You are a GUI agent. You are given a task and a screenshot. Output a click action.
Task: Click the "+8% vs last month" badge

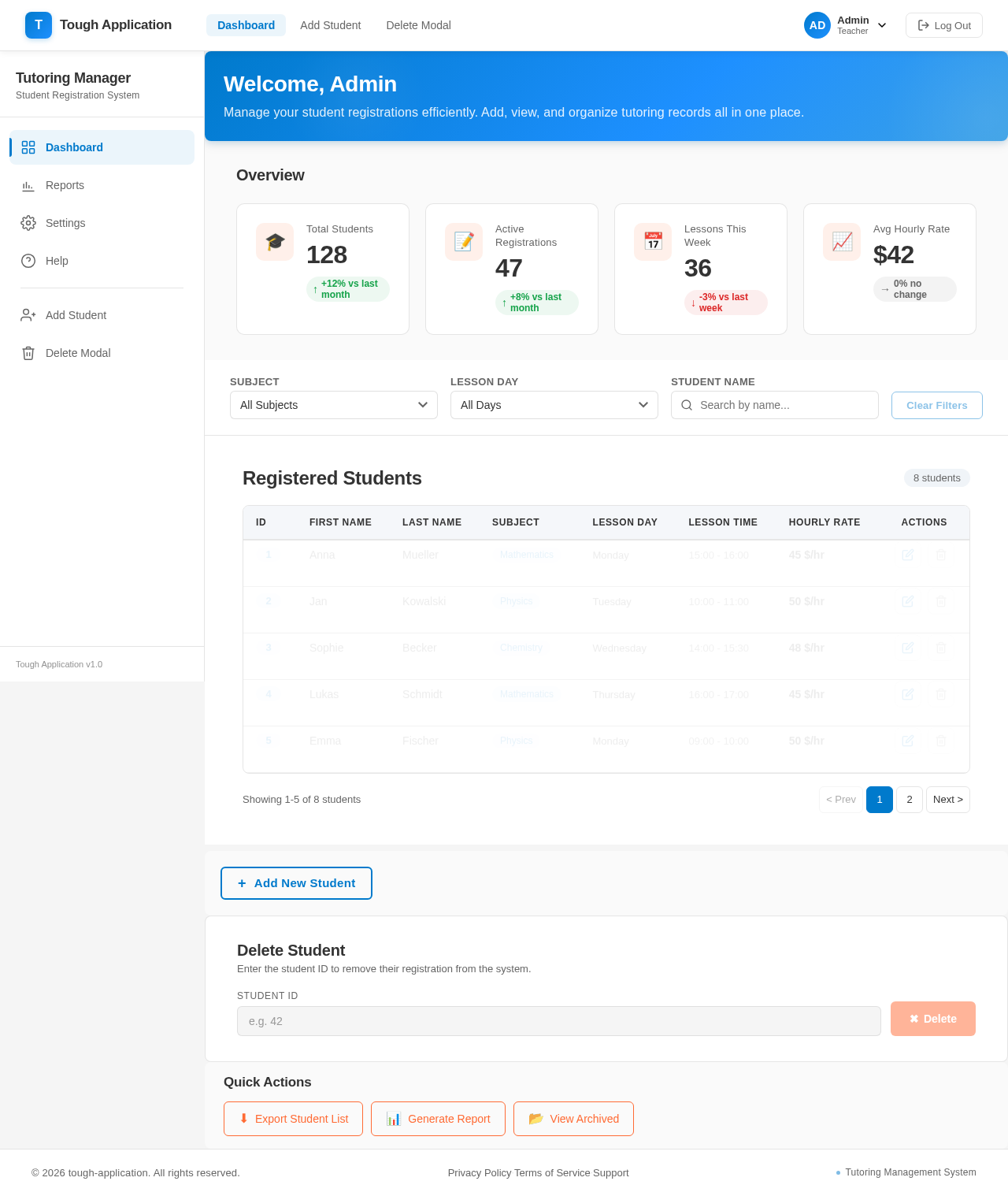coord(537,303)
